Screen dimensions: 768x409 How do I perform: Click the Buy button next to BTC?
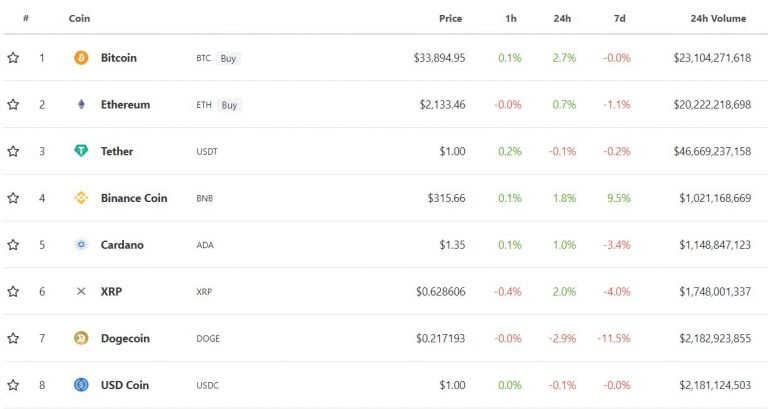pos(228,58)
